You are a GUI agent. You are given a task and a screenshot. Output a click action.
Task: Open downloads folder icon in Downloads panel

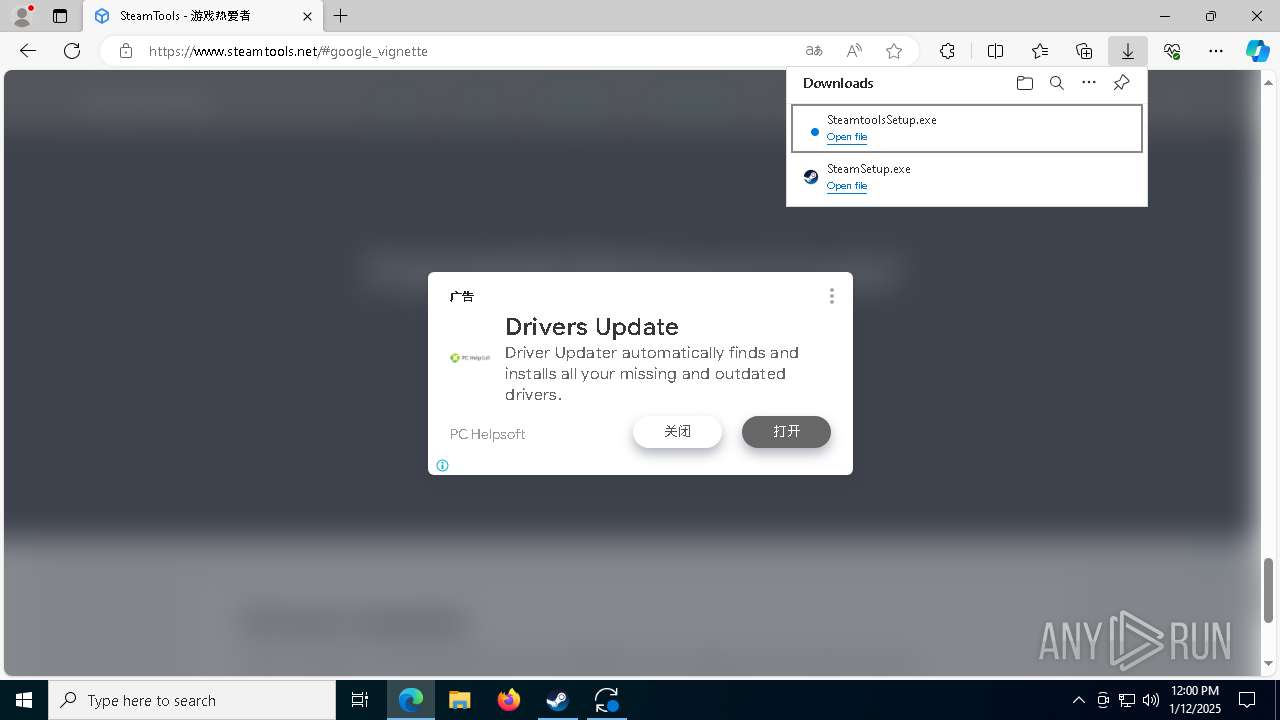[1024, 83]
